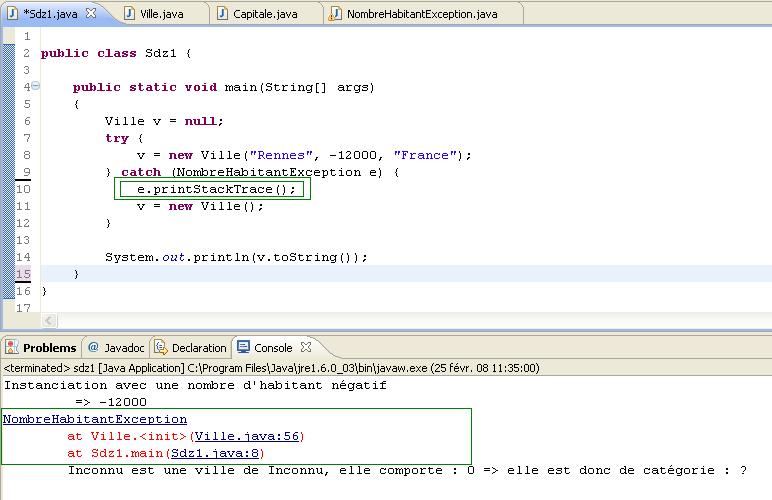772x500 pixels.
Task: Select the Console view tab
Action: click(273, 348)
